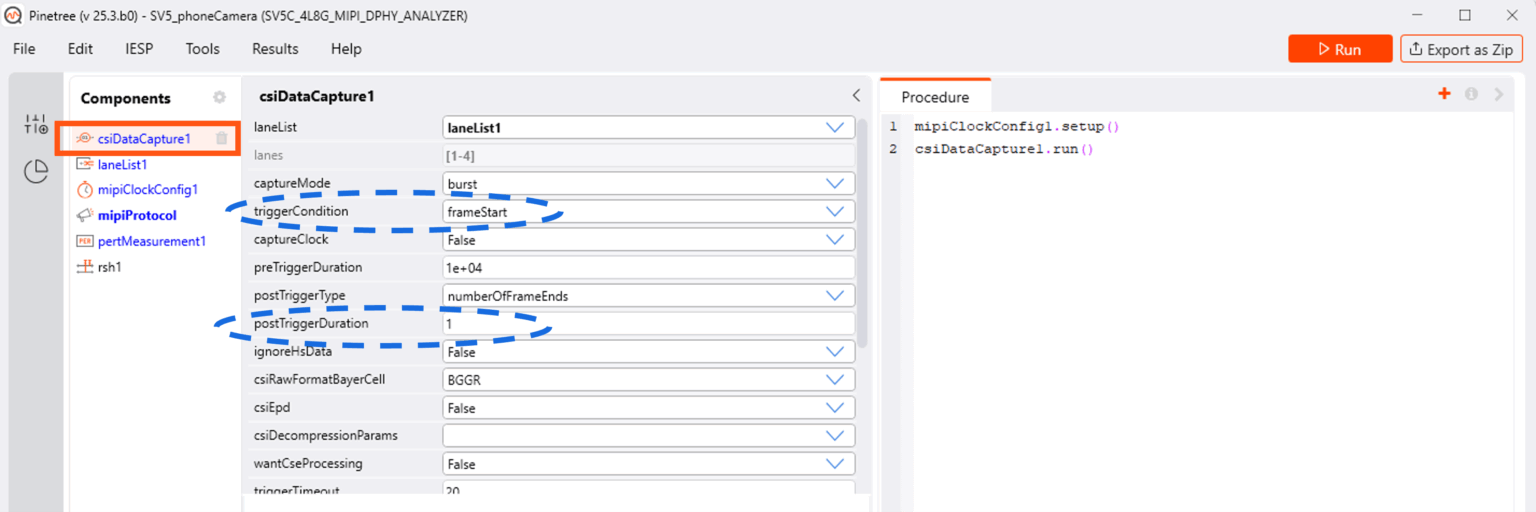
Task: Select mipiProtocol in the Components list
Action: tap(137, 215)
